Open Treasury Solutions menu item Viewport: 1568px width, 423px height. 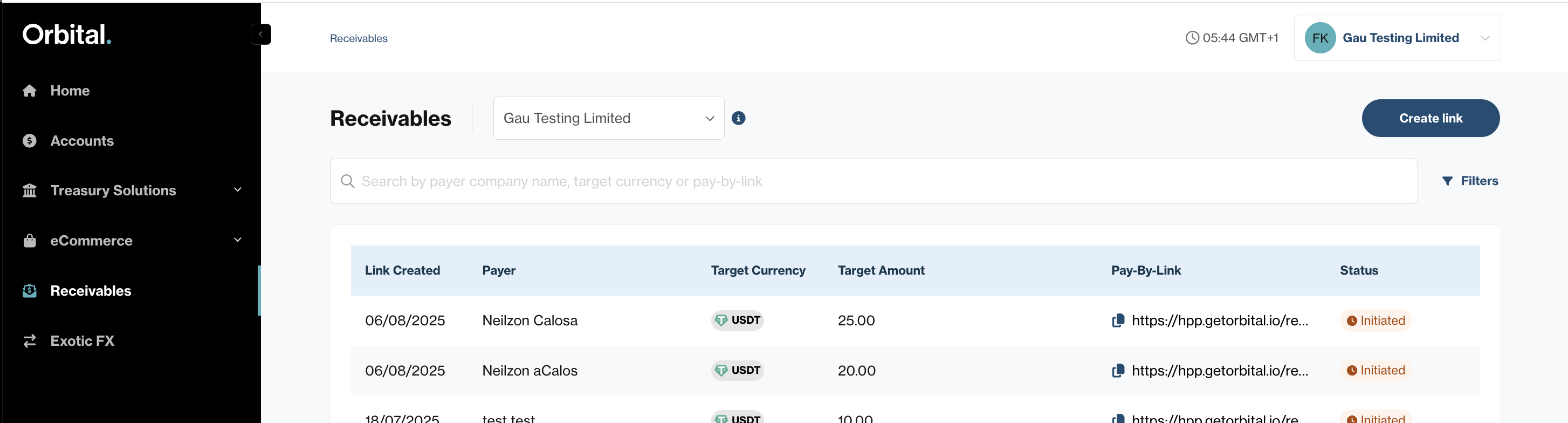click(x=113, y=191)
